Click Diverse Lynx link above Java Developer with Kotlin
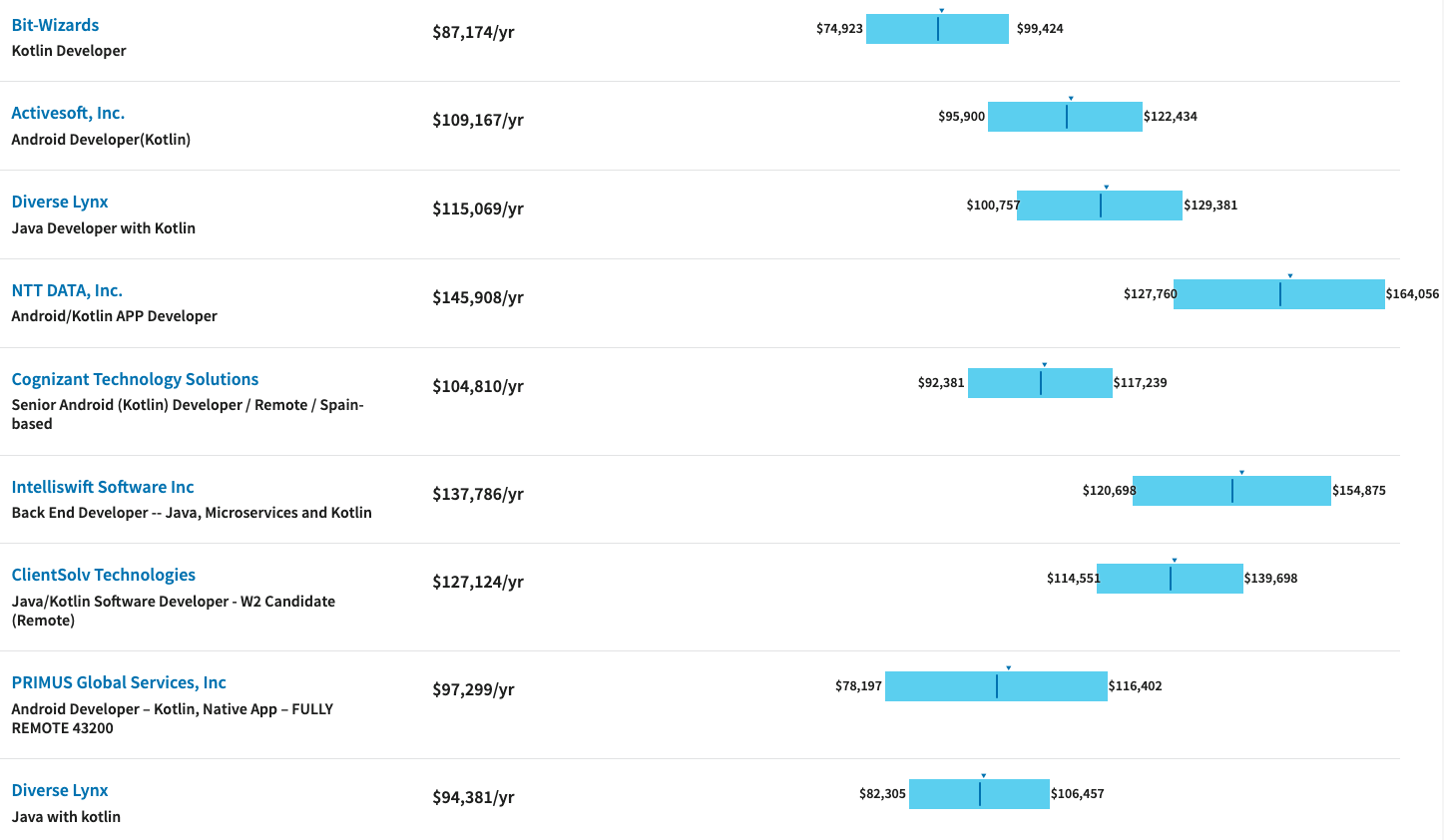This screenshot has height=840, width=1444. coord(60,202)
